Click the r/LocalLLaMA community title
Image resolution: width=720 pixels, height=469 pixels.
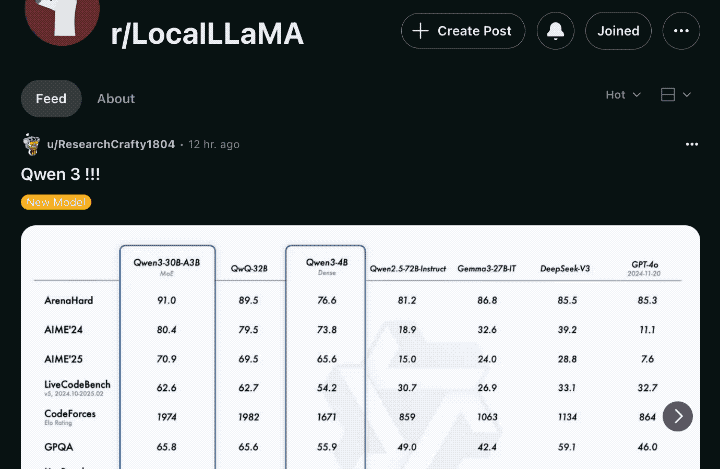208,33
